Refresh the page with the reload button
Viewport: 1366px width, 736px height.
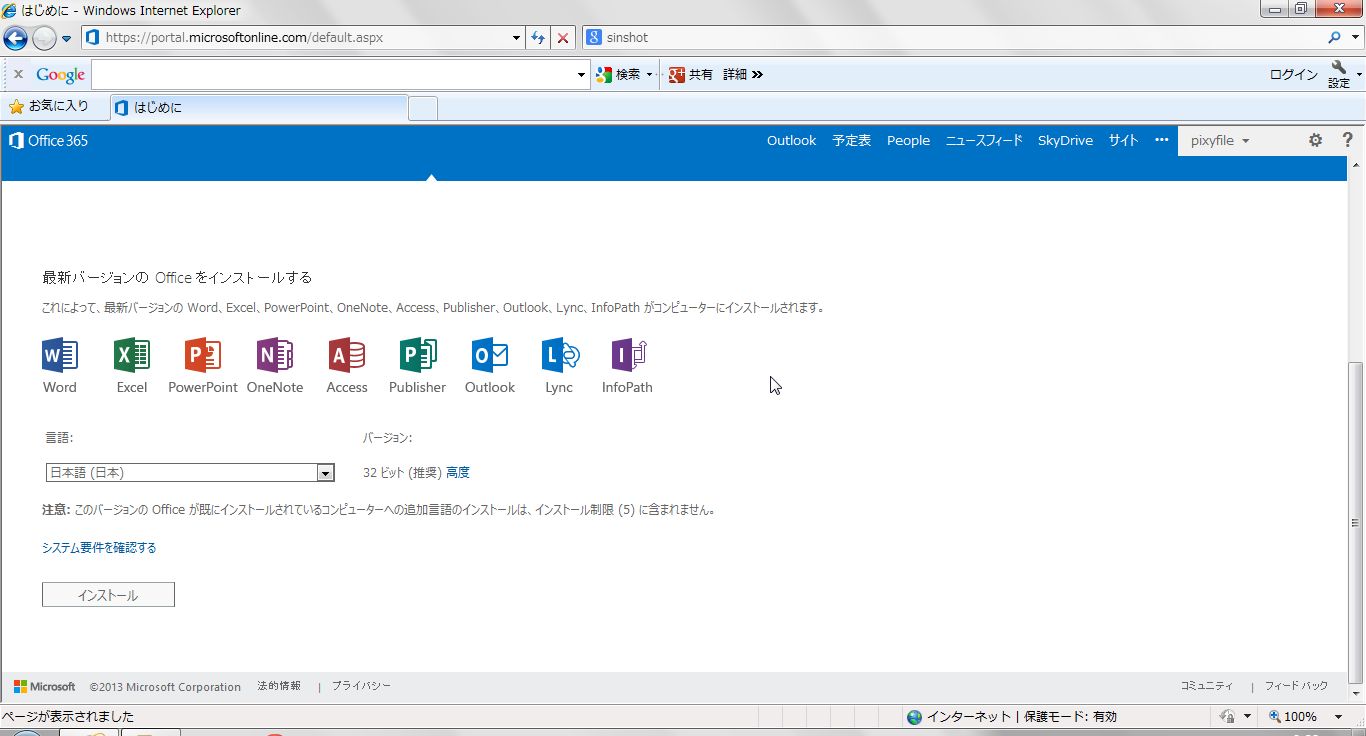(538, 38)
